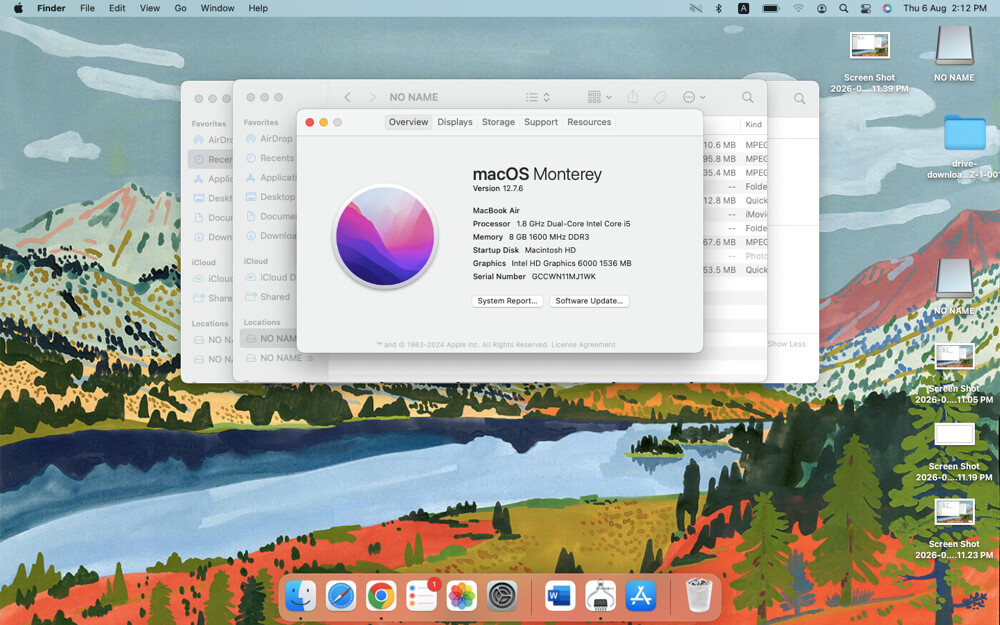Select the top-right Screen Shot 11.39 PM desktop file

[x=869, y=62]
